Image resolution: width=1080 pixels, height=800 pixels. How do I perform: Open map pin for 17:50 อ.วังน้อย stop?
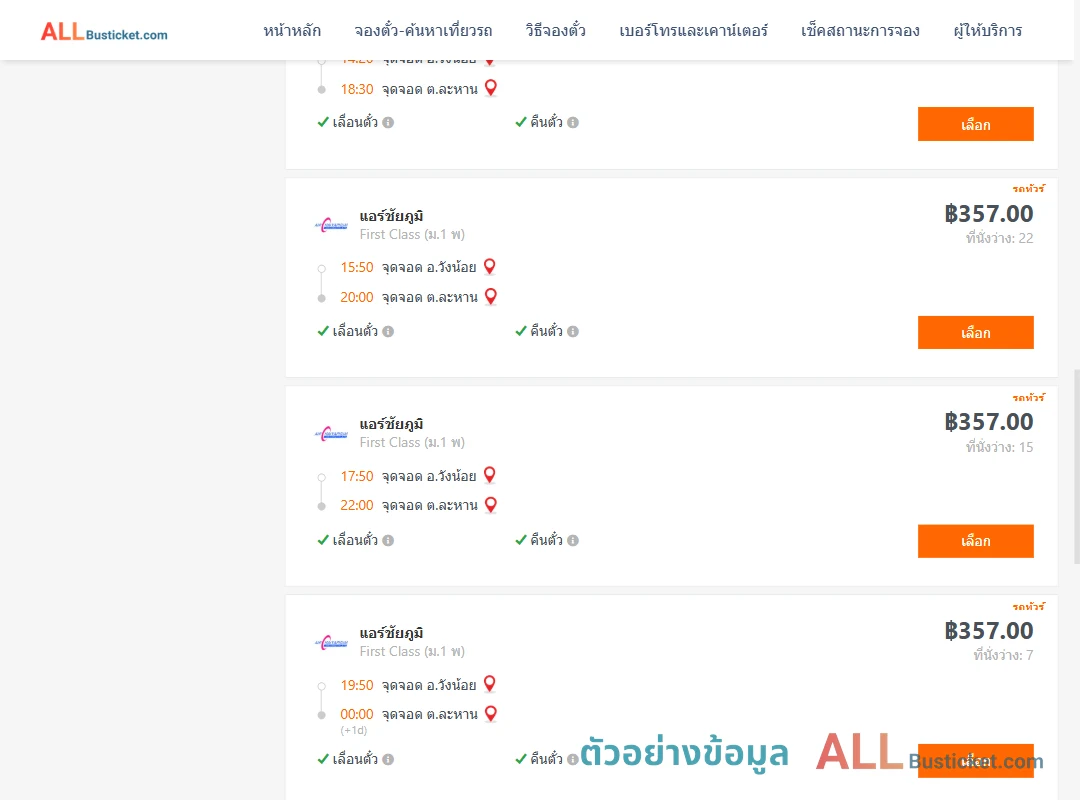click(490, 475)
